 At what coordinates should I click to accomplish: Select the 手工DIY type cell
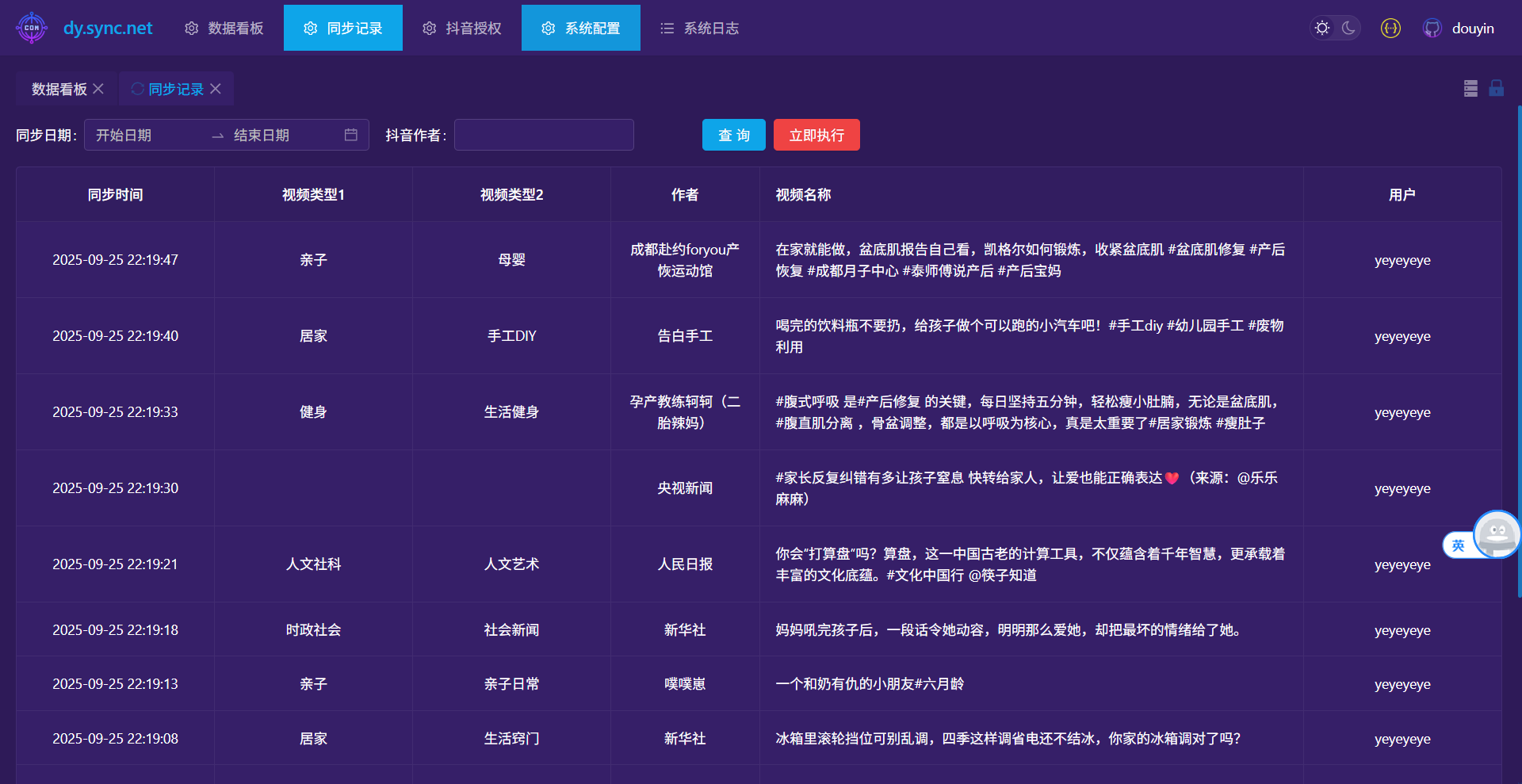click(511, 336)
